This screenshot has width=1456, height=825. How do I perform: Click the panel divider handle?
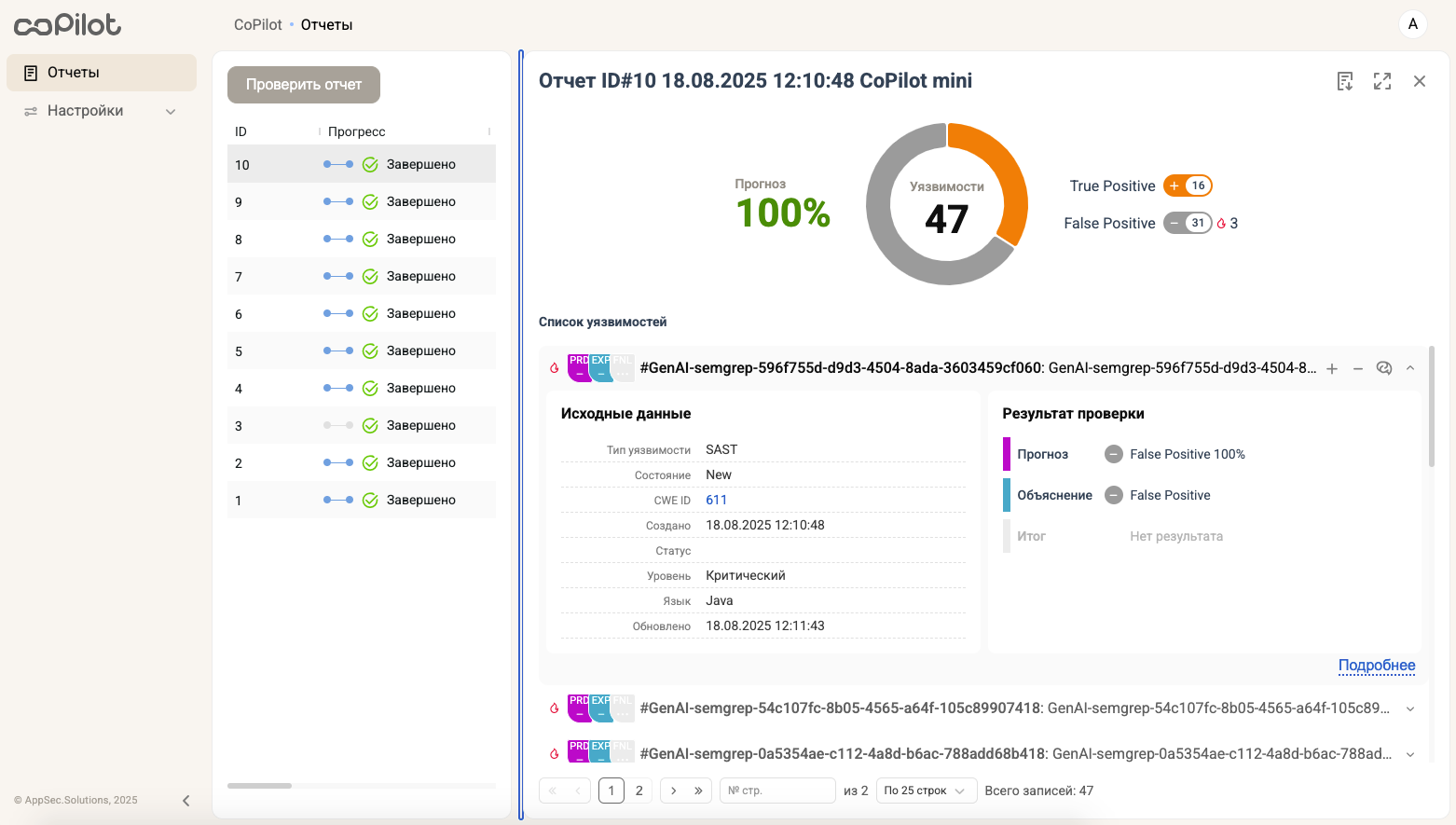[x=521, y=435]
